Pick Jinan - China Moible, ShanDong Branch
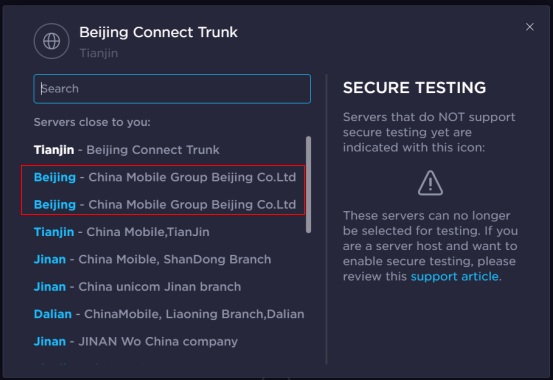The height and width of the screenshot is (380, 553). (152, 259)
